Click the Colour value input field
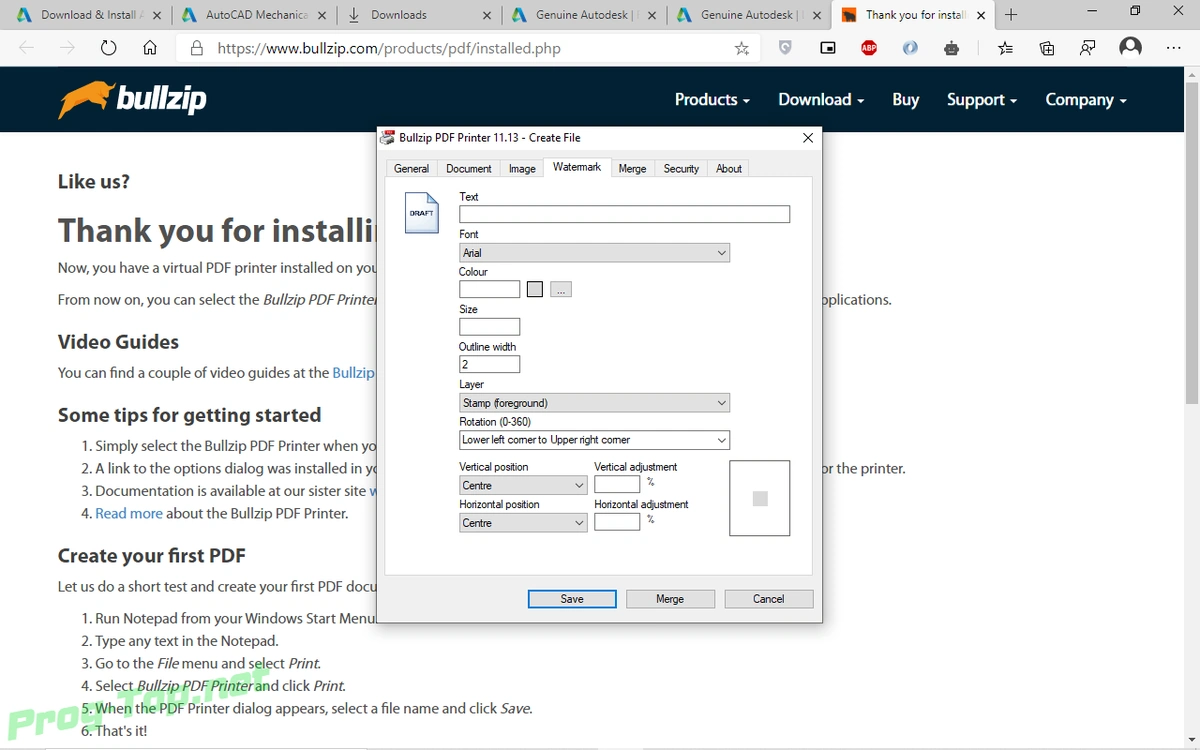The image size is (1200, 750). [x=490, y=289]
